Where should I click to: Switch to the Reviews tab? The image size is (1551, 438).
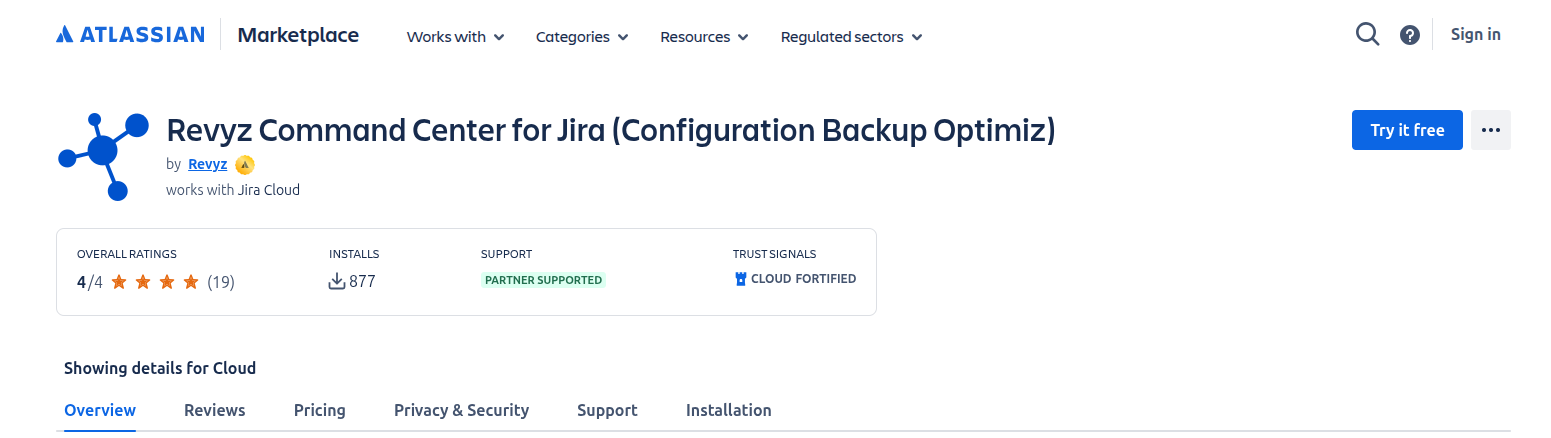tap(214, 410)
